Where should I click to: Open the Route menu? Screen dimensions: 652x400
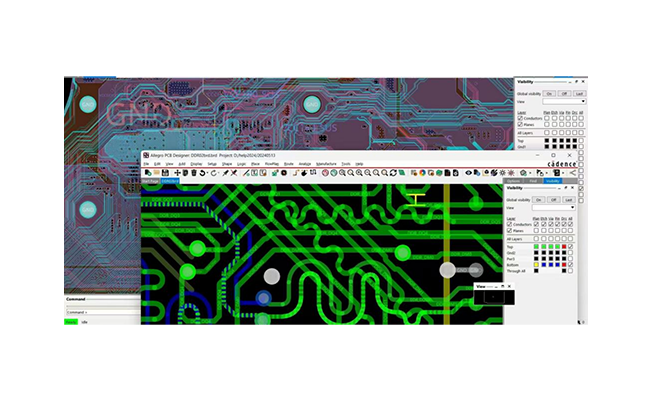pos(288,163)
